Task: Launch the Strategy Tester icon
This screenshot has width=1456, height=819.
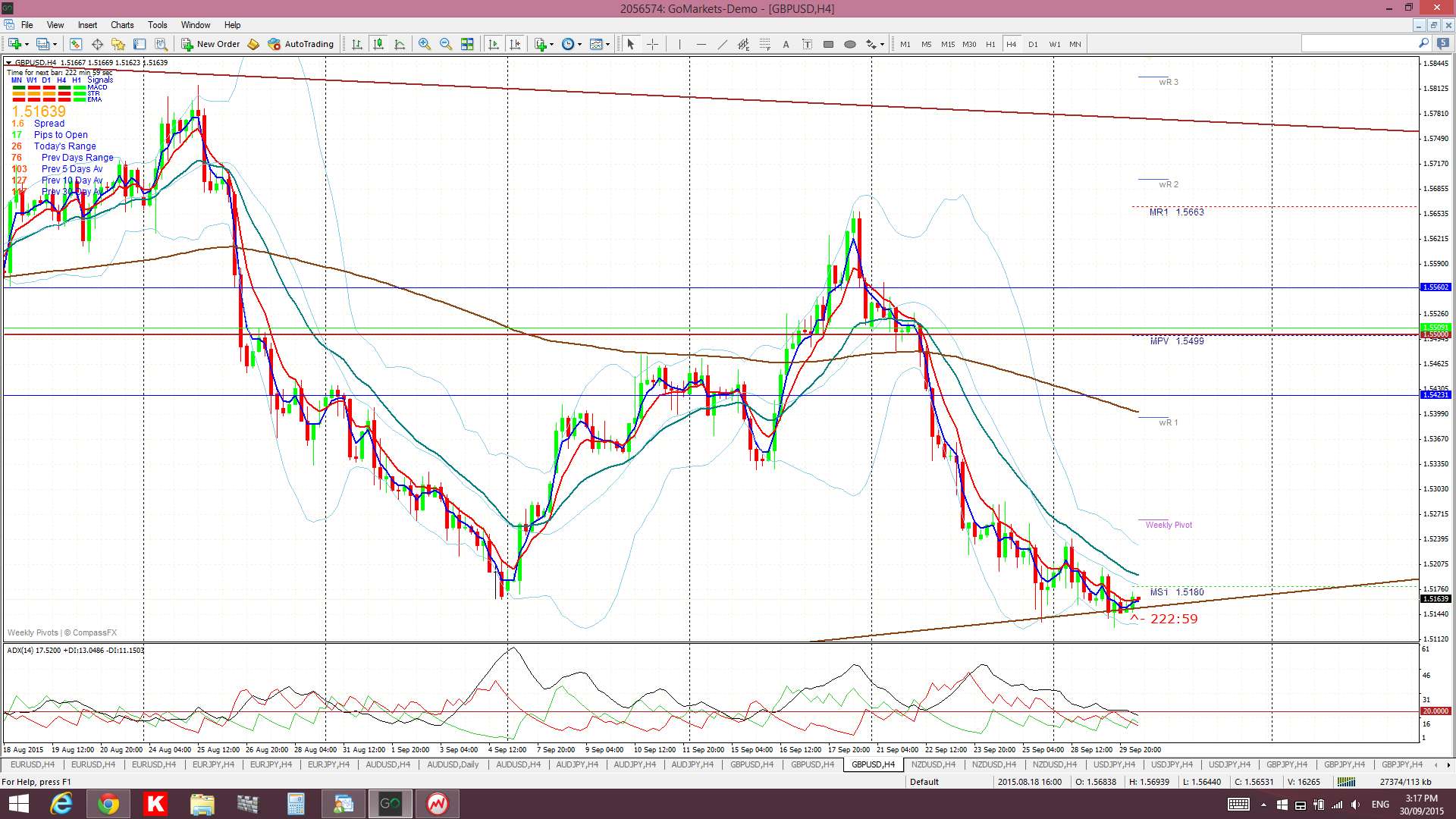Action: 161,44
